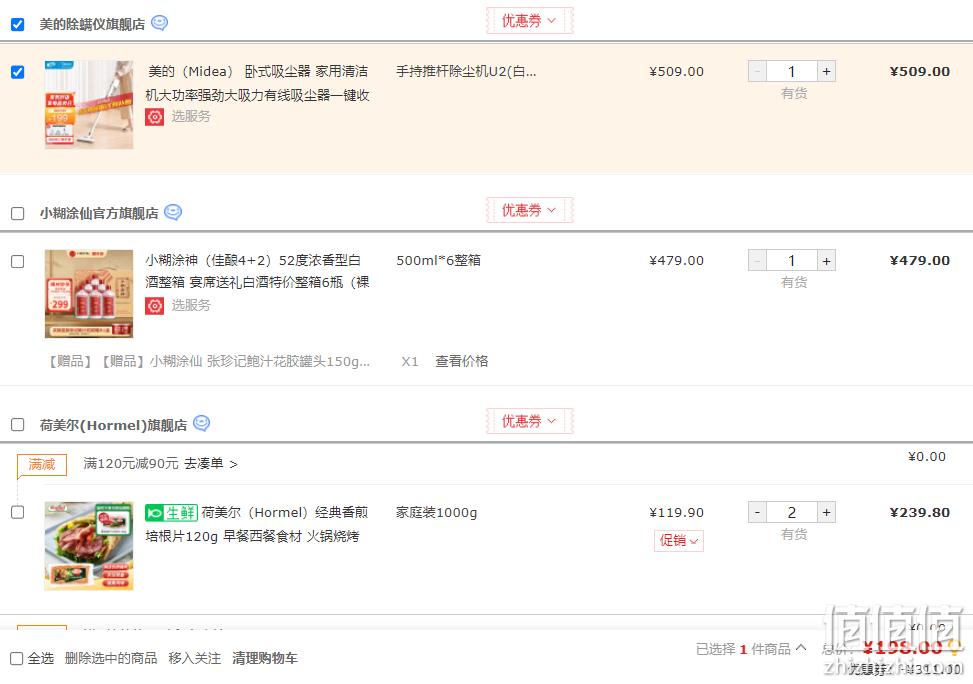
Task: Click the 500ml*6整箱 specification text
Action: [x=439, y=261]
